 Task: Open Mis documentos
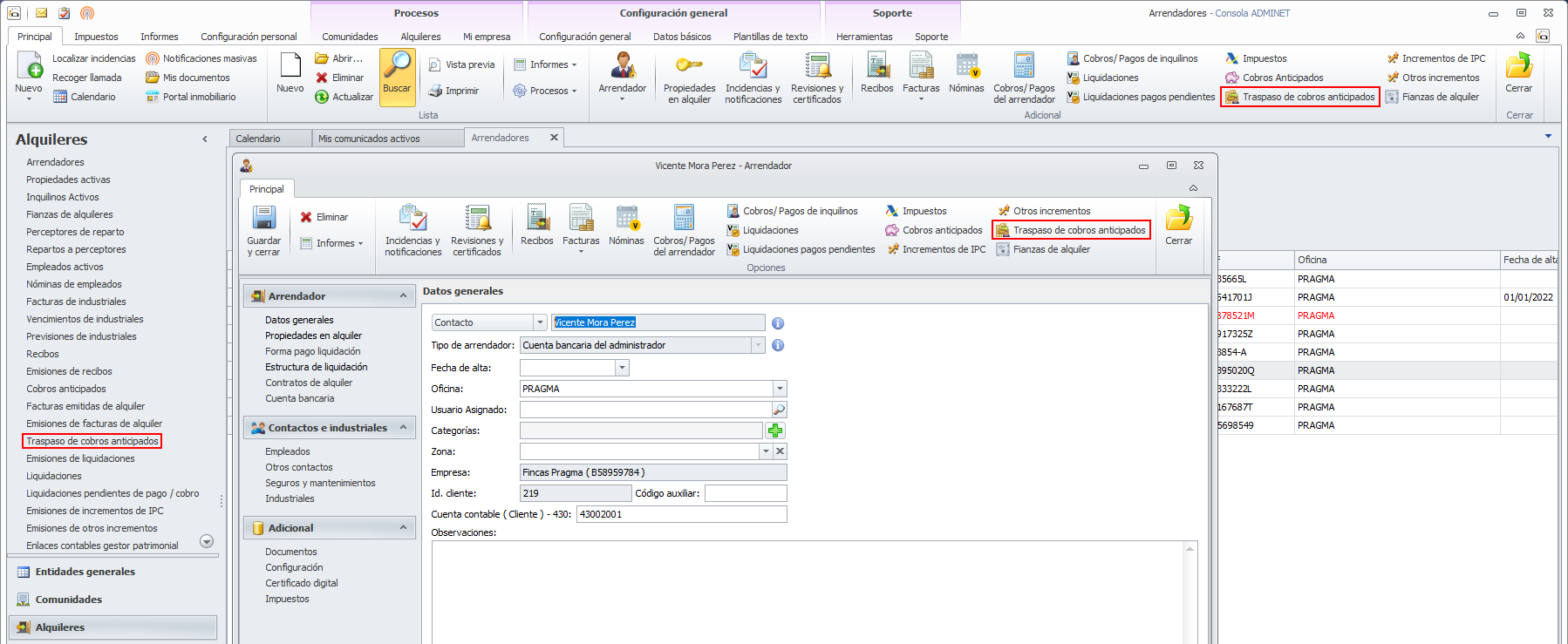coord(187,78)
